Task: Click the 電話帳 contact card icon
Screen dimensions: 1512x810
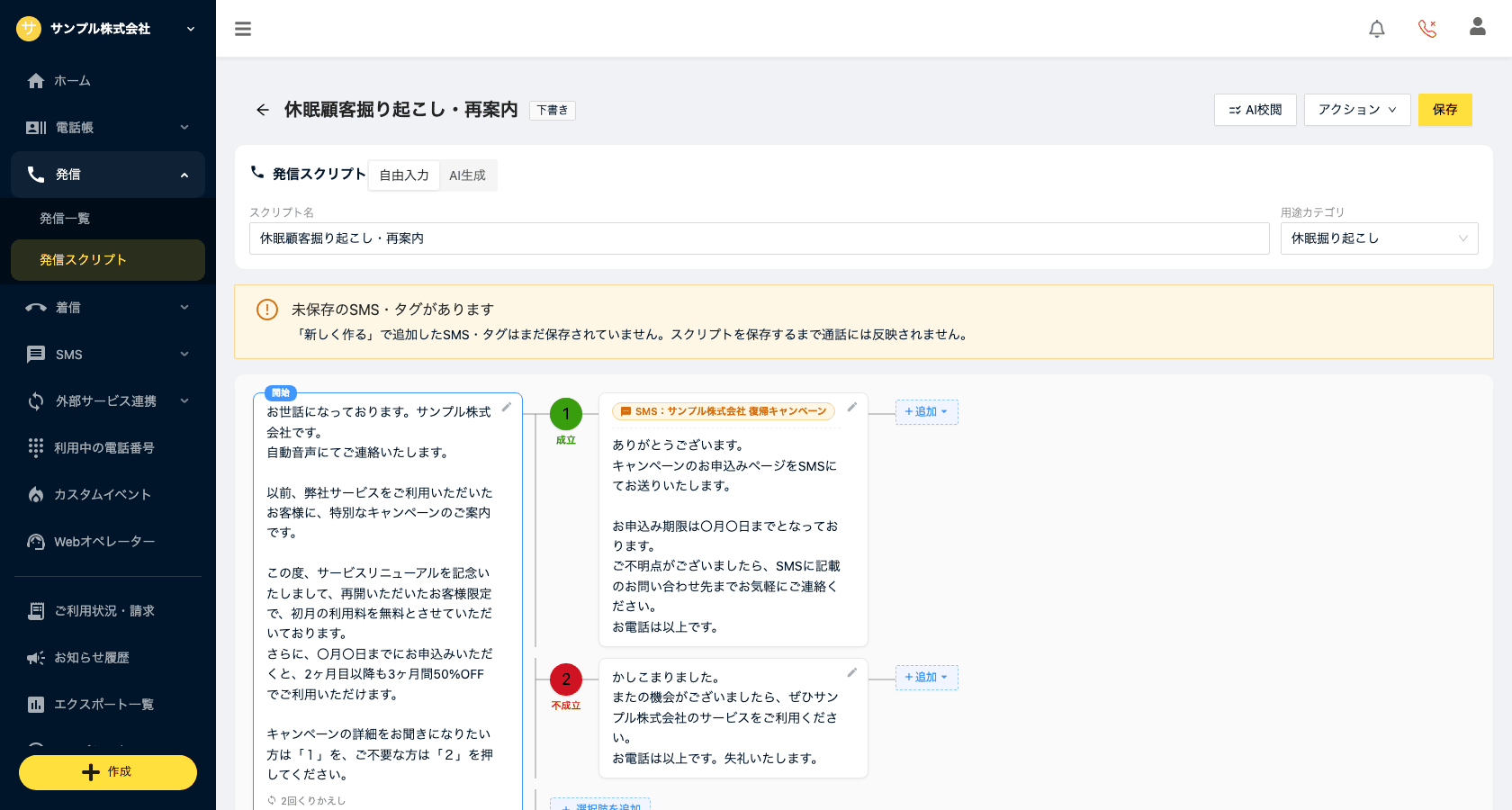Action: 36,128
